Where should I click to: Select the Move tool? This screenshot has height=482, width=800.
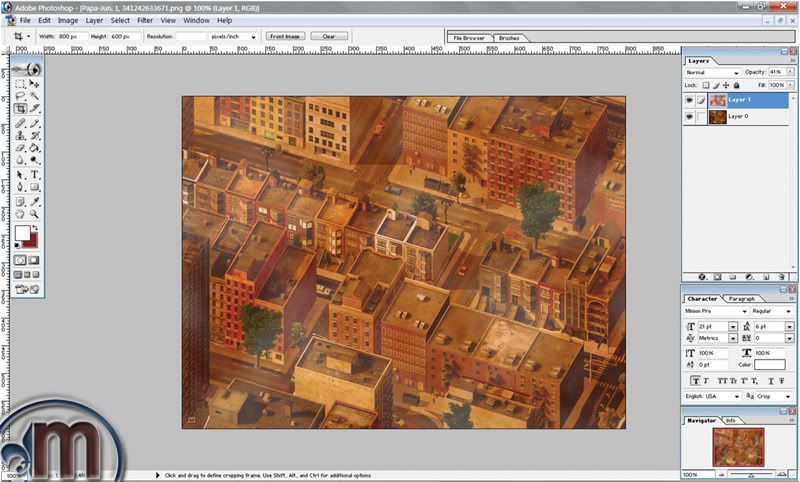coord(34,84)
